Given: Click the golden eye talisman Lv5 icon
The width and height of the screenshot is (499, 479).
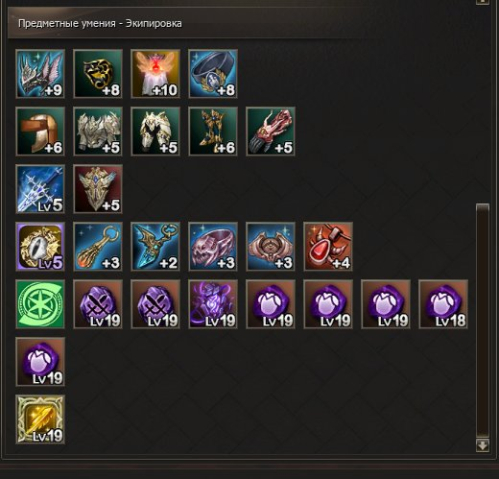Looking at the screenshot, I should 40,247.
